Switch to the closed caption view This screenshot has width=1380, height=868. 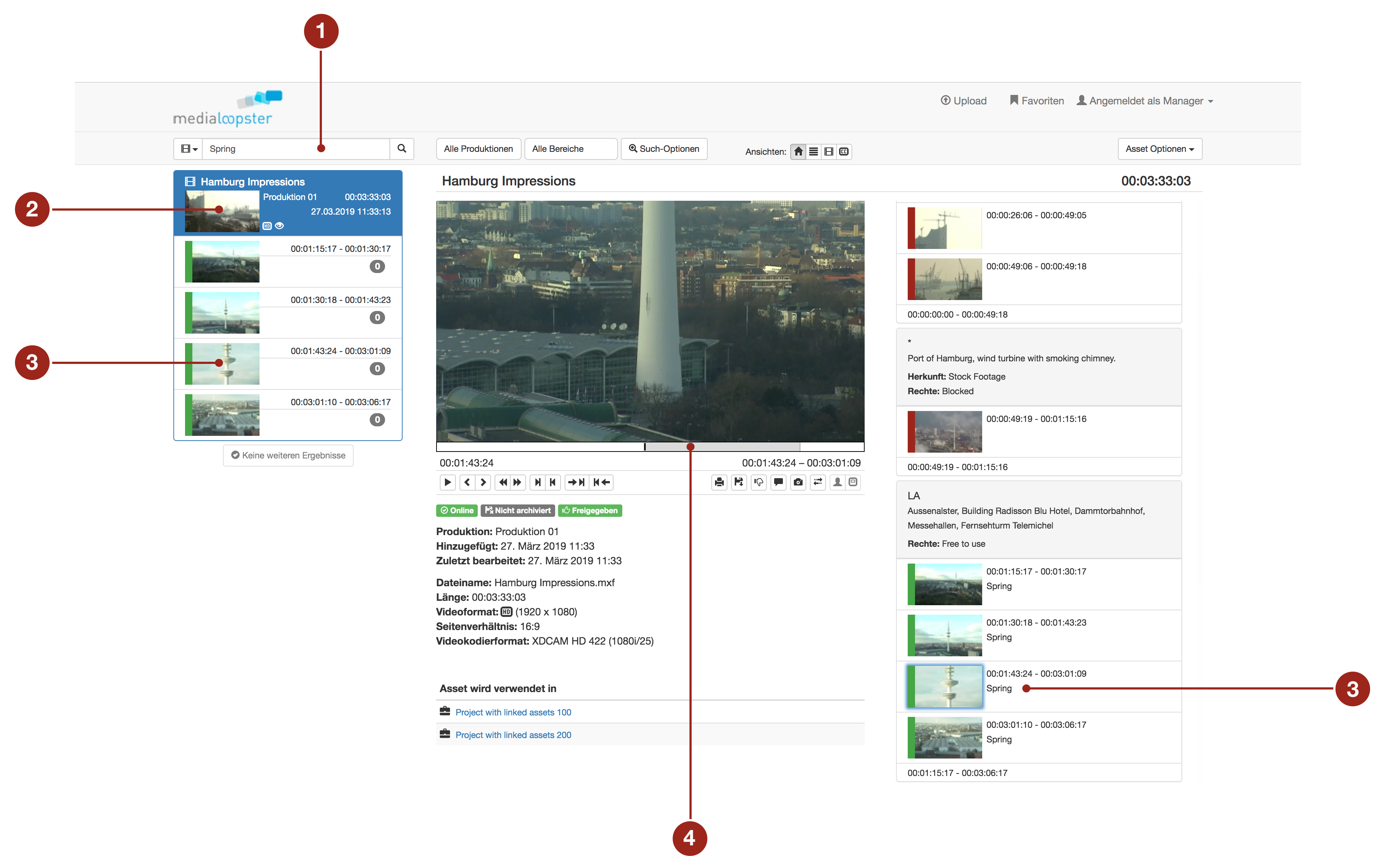(x=844, y=151)
